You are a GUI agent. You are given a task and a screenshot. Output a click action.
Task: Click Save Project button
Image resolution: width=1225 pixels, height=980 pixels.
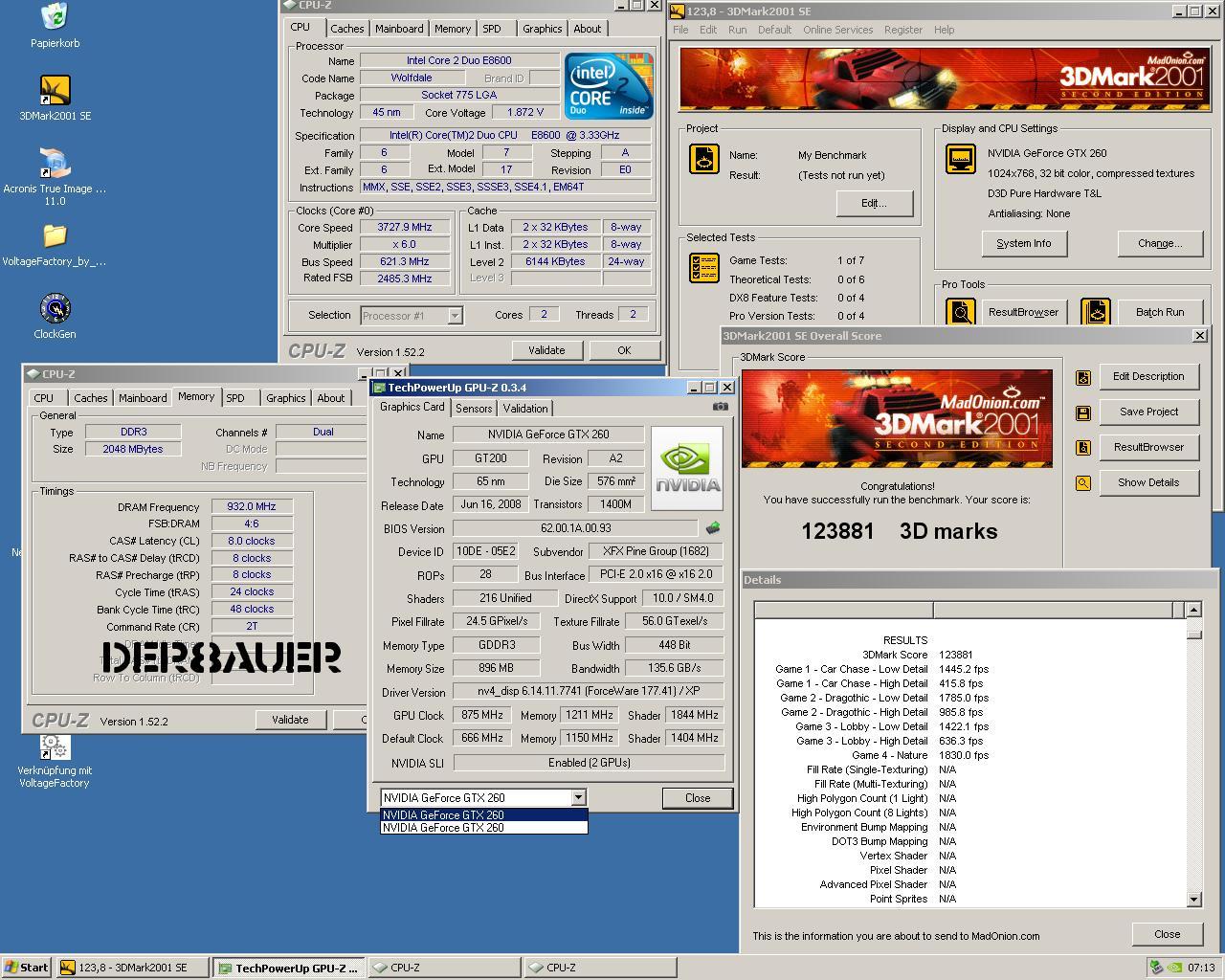(1148, 412)
